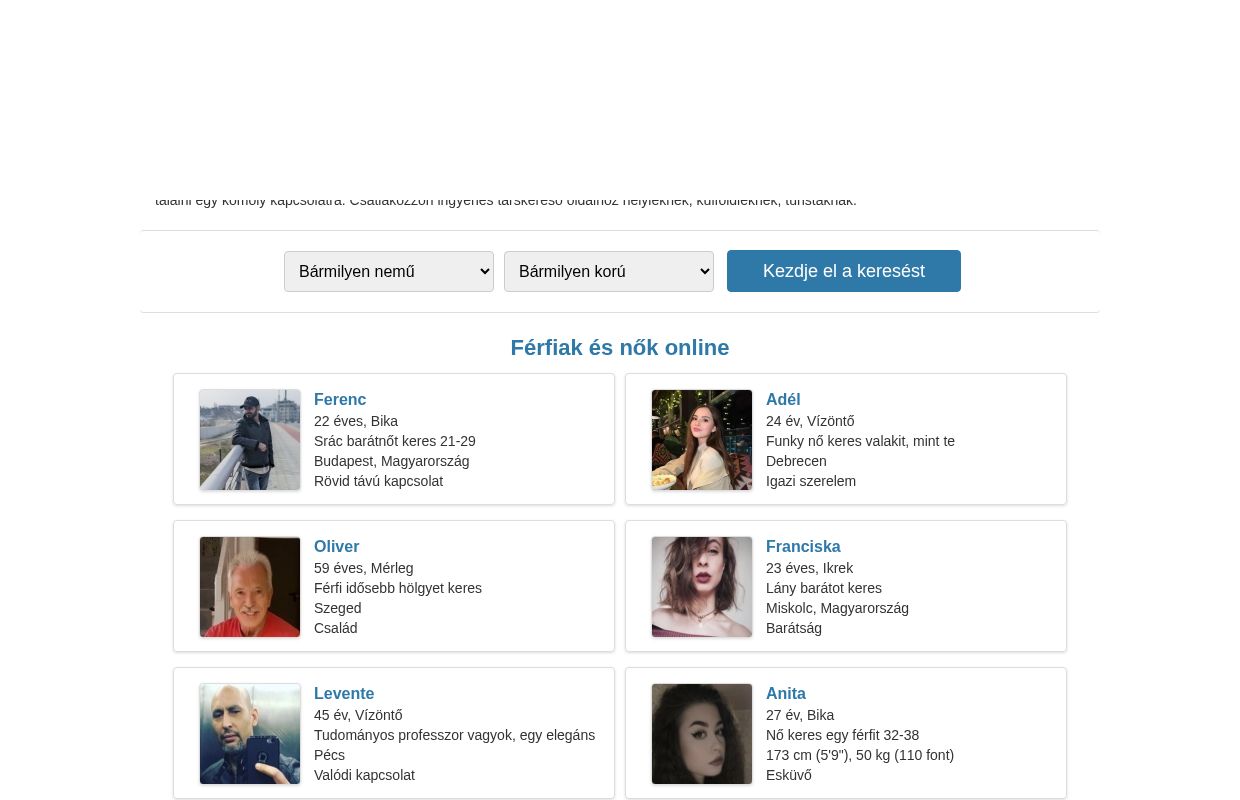Image resolution: width=1240 pixels, height=800 pixels.
Task: Follow the Adél name link
Action: pos(783,399)
